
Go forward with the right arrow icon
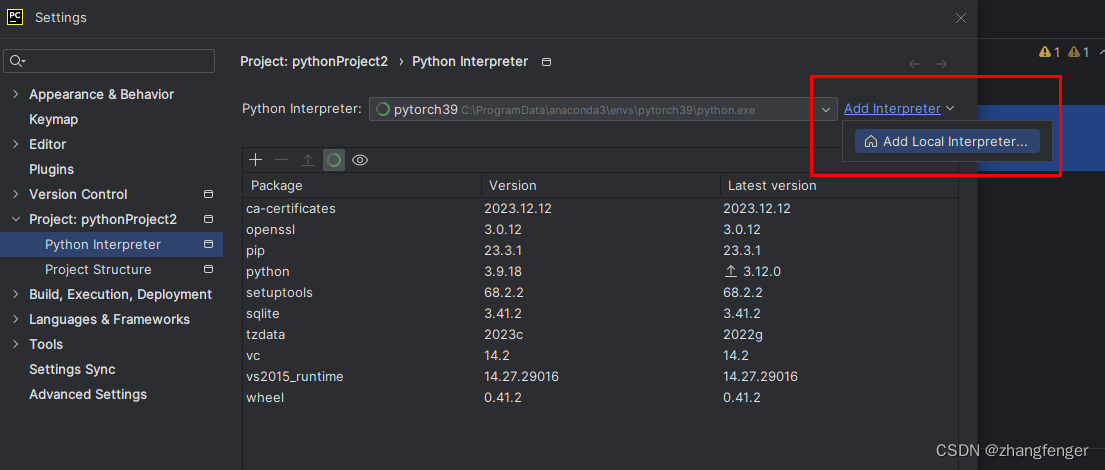click(941, 64)
